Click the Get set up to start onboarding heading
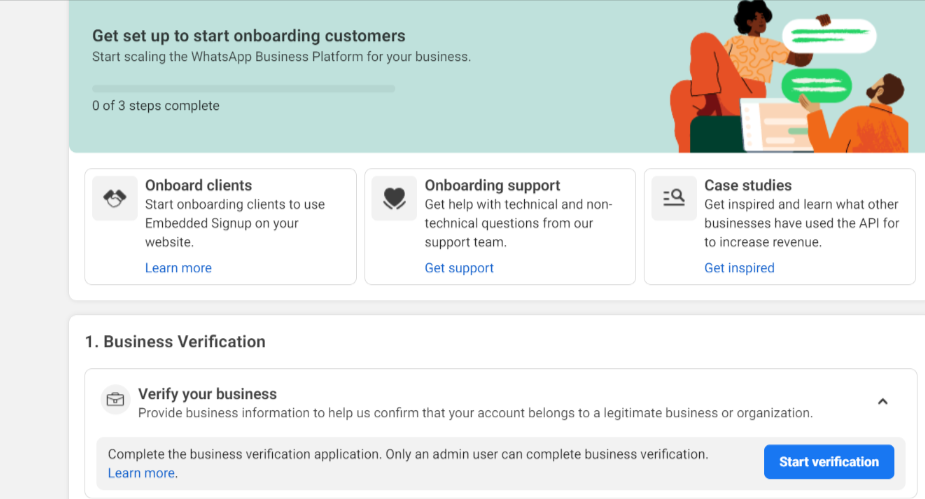 click(248, 36)
